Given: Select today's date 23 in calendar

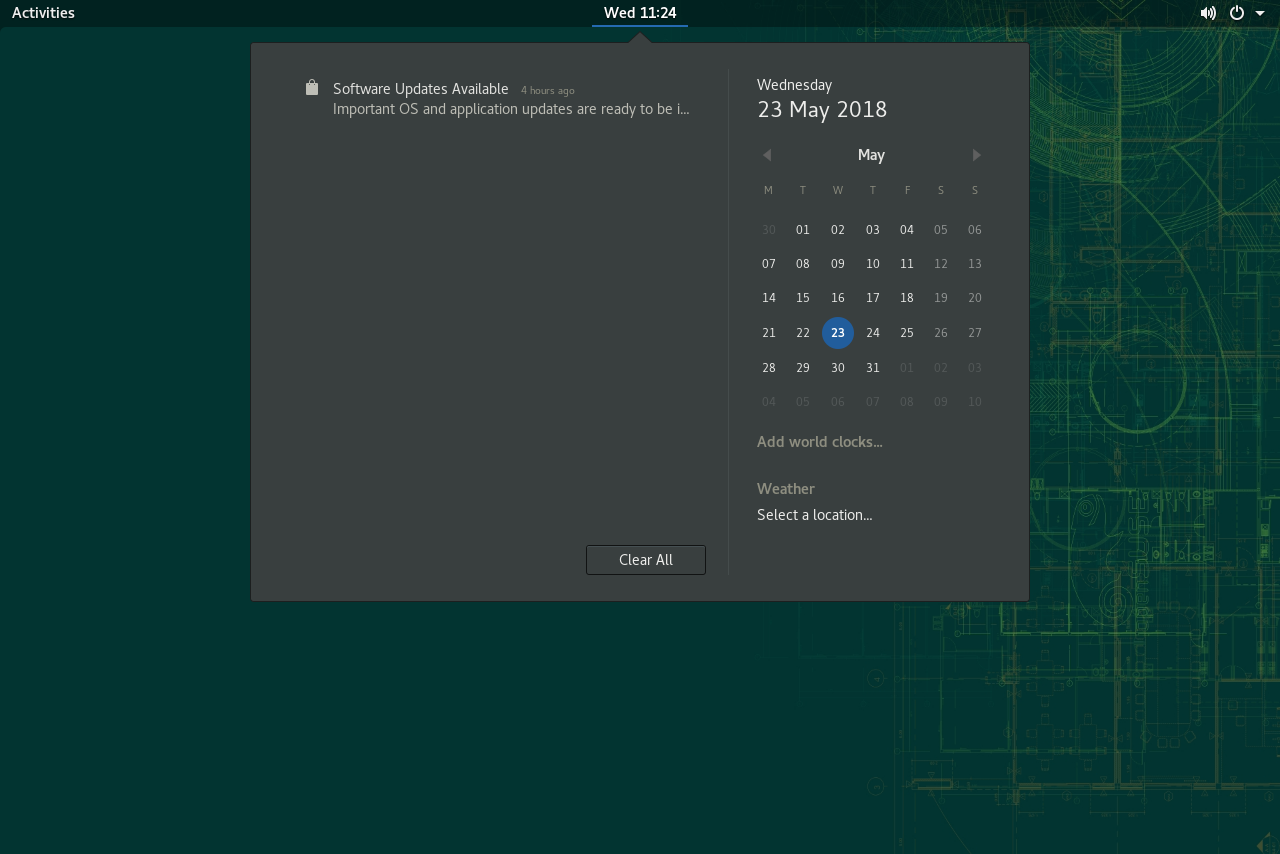Looking at the screenshot, I should [x=838, y=333].
